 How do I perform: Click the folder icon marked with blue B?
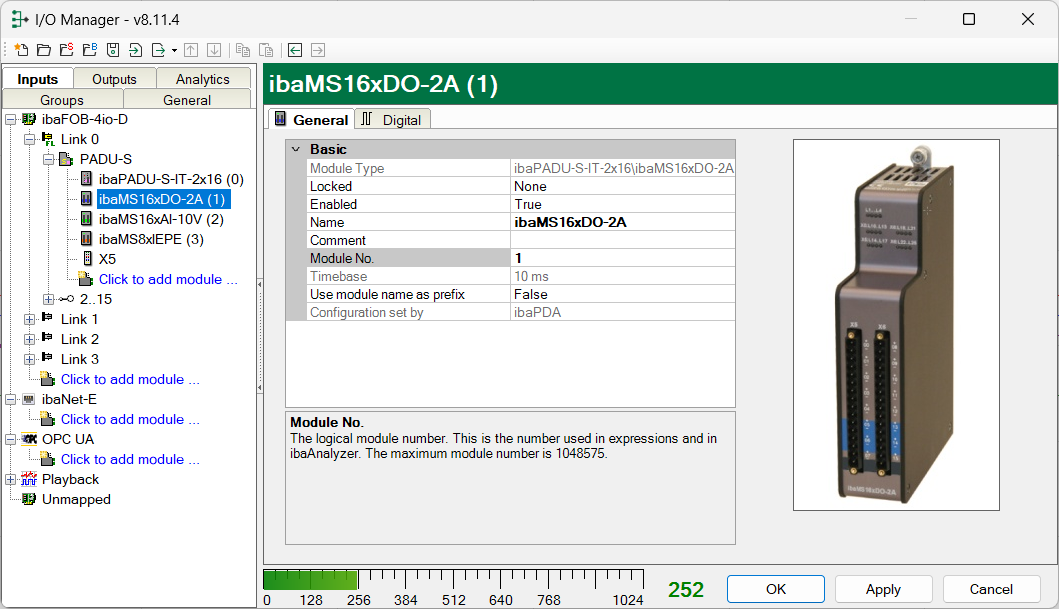(89, 50)
